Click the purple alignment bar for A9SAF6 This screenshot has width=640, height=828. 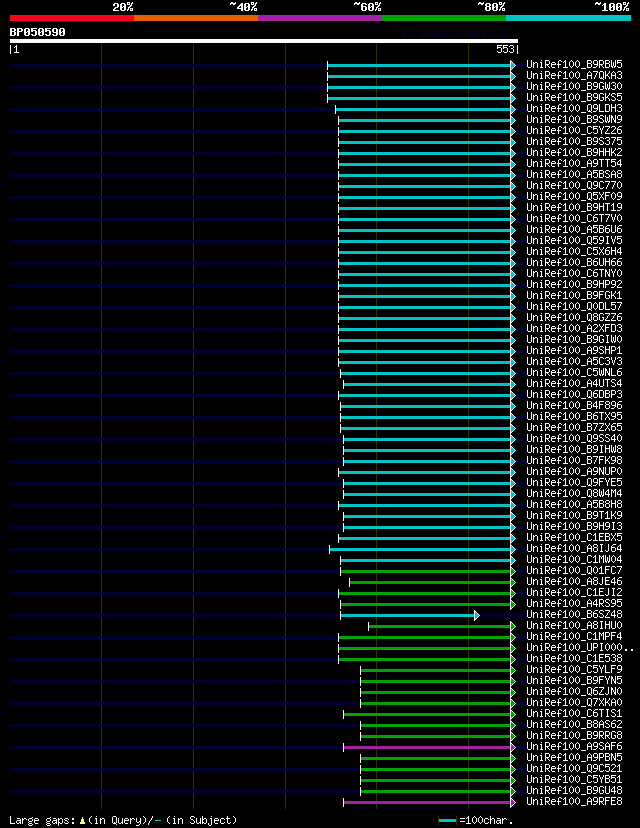(x=429, y=747)
